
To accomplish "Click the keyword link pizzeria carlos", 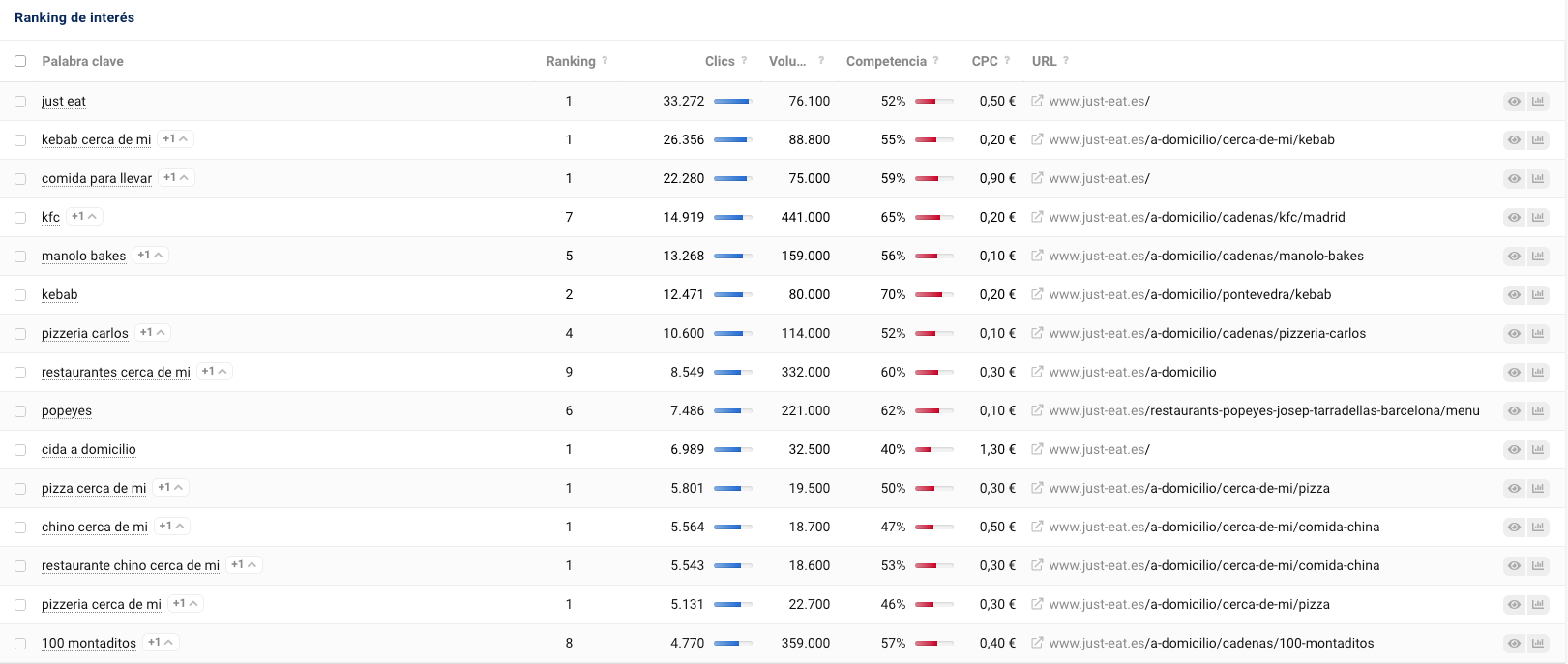I will [x=84, y=333].
